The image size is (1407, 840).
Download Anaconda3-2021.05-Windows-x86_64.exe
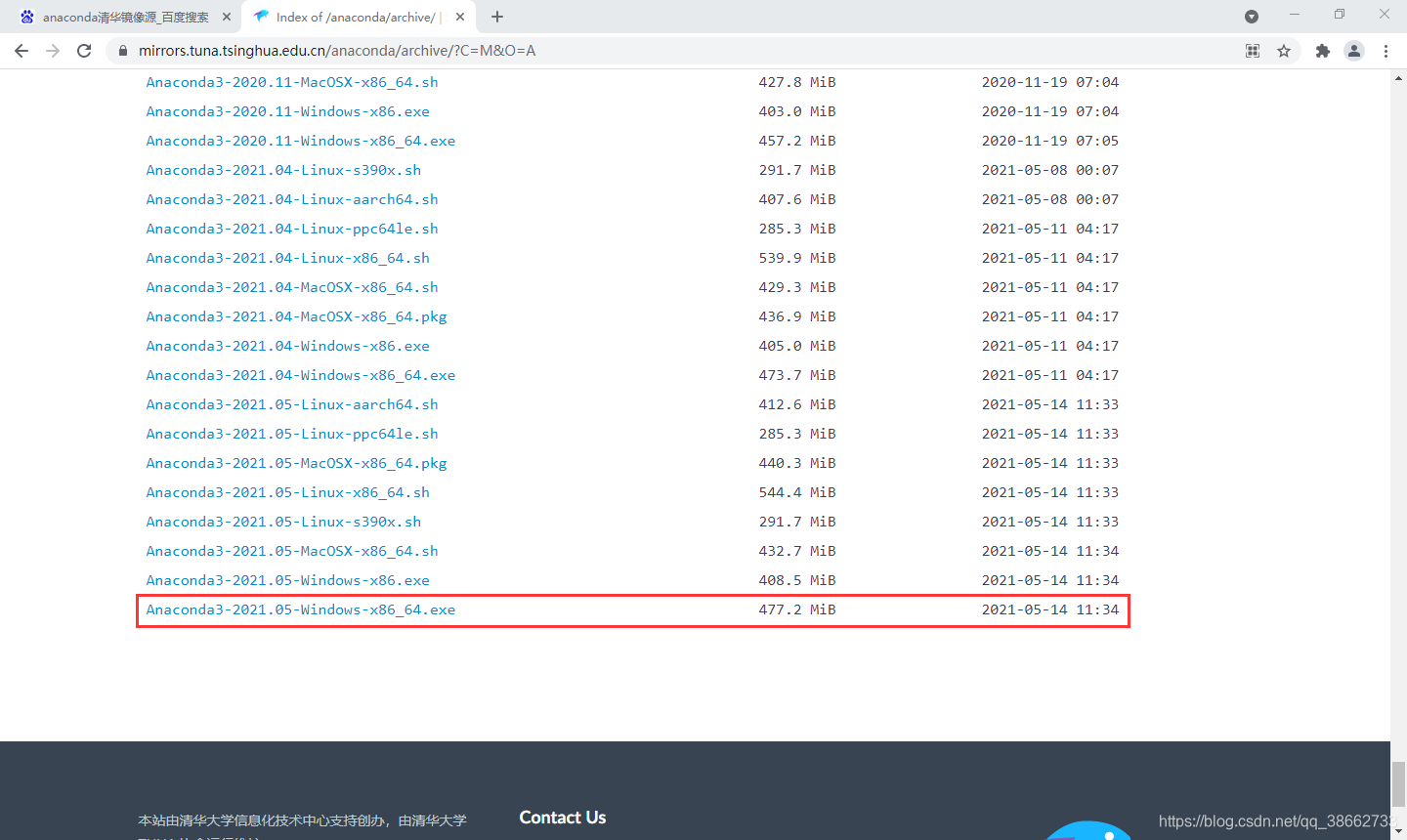(301, 609)
